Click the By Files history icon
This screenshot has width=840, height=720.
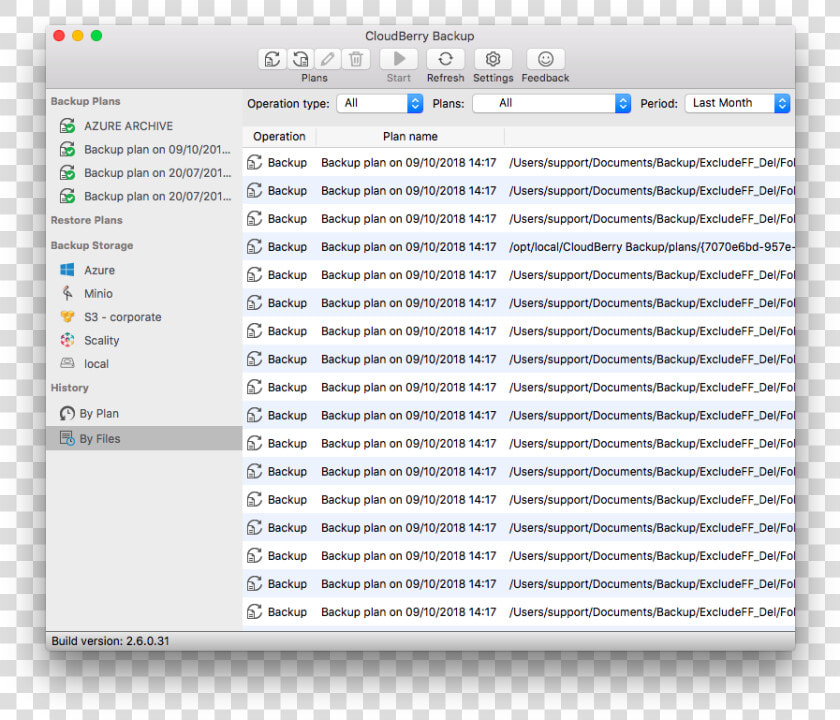[67, 438]
